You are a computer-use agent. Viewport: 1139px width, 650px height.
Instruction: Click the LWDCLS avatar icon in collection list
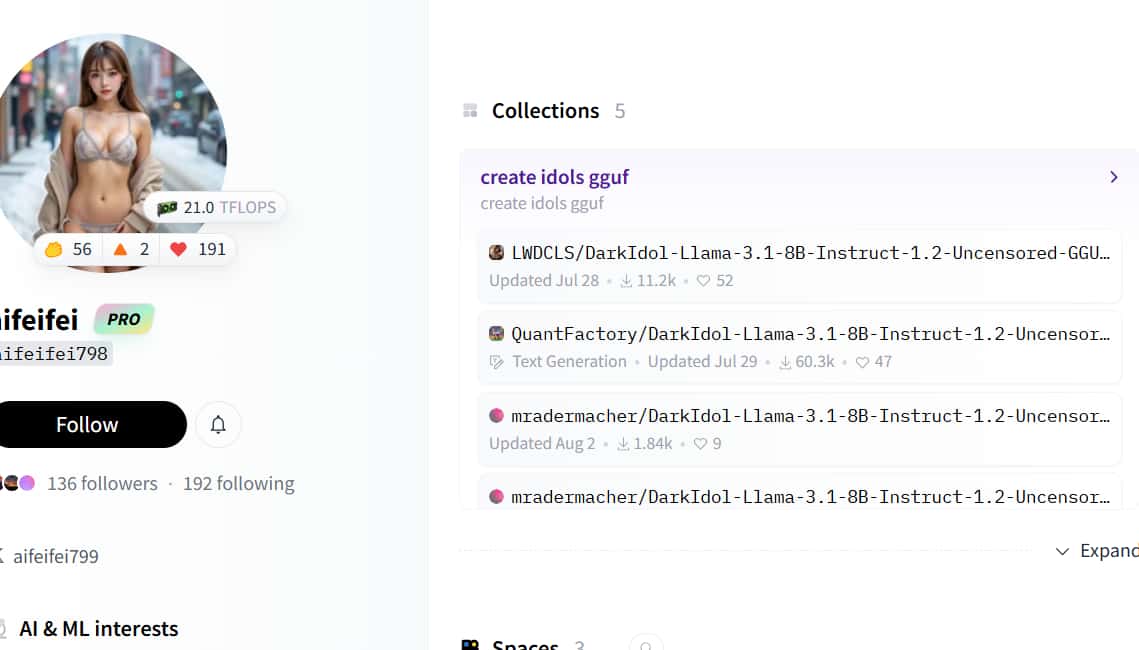pos(496,253)
